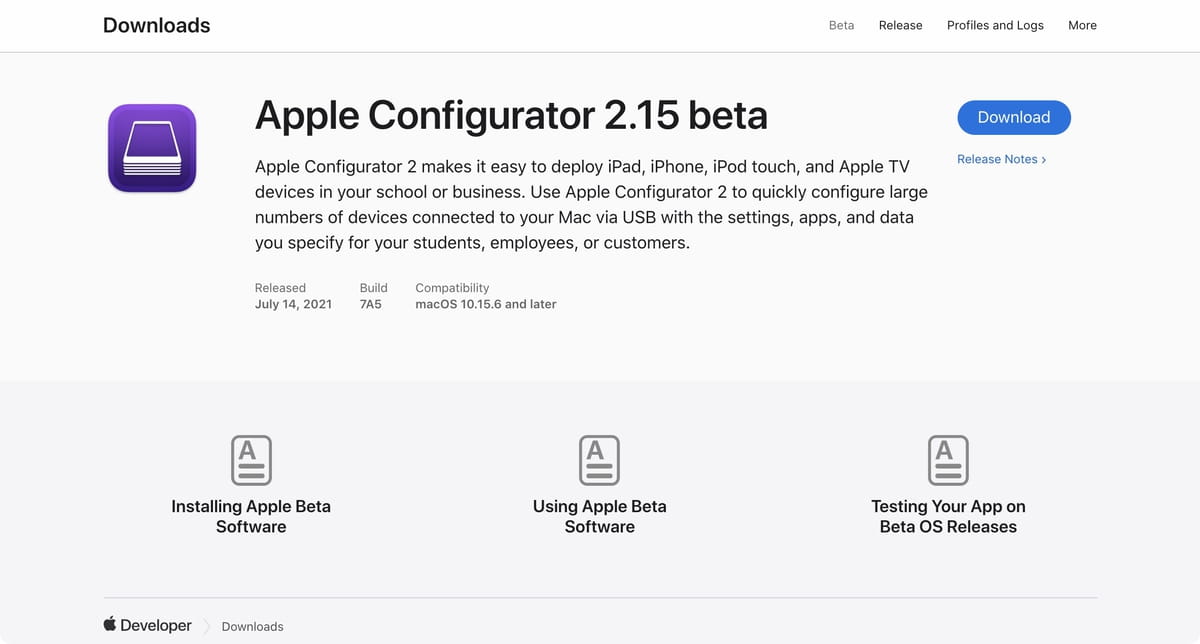Click the Developer breadcrumb link
The width and height of the screenshot is (1200, 644).
156,625
